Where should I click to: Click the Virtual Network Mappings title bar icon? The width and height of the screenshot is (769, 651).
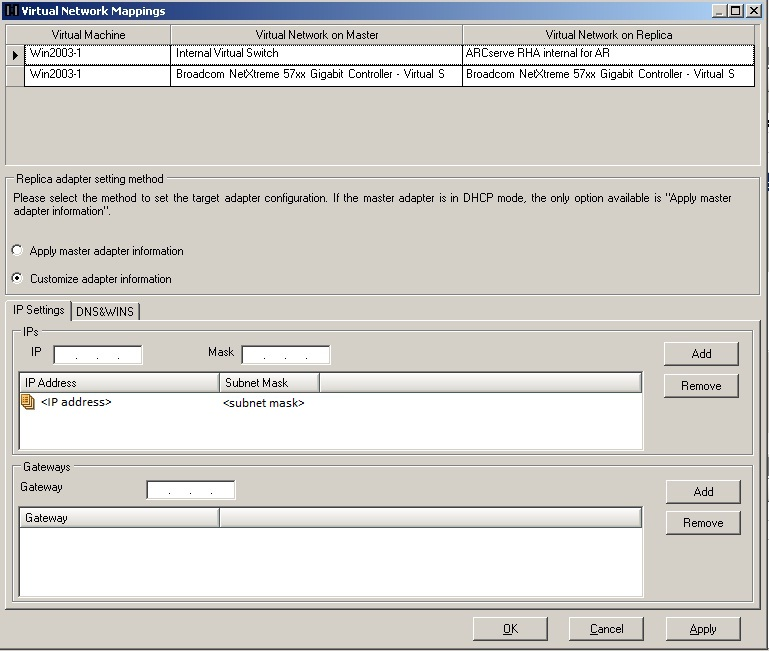coord(12,11)
